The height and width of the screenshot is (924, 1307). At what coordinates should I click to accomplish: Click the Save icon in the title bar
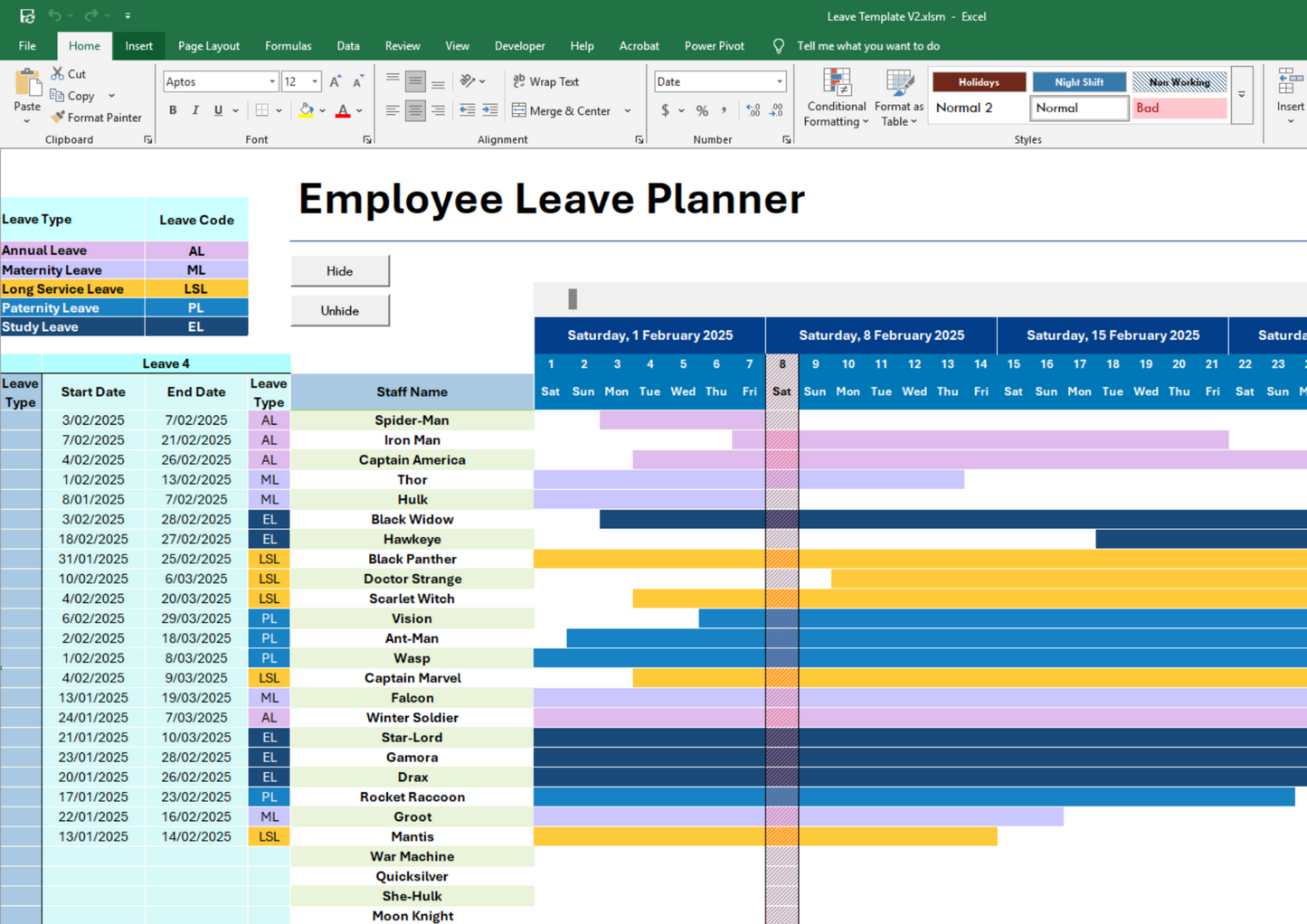[27, 15]
